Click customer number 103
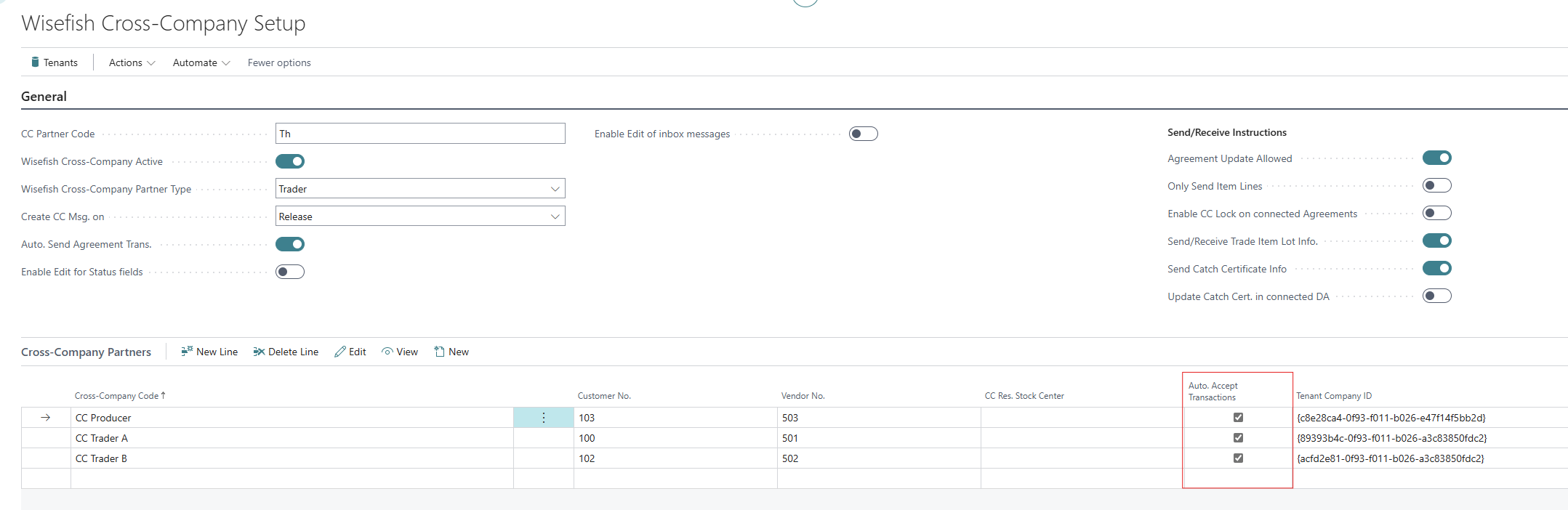Viewport: 1568px width, 510px height. click(x=675, y=418)
